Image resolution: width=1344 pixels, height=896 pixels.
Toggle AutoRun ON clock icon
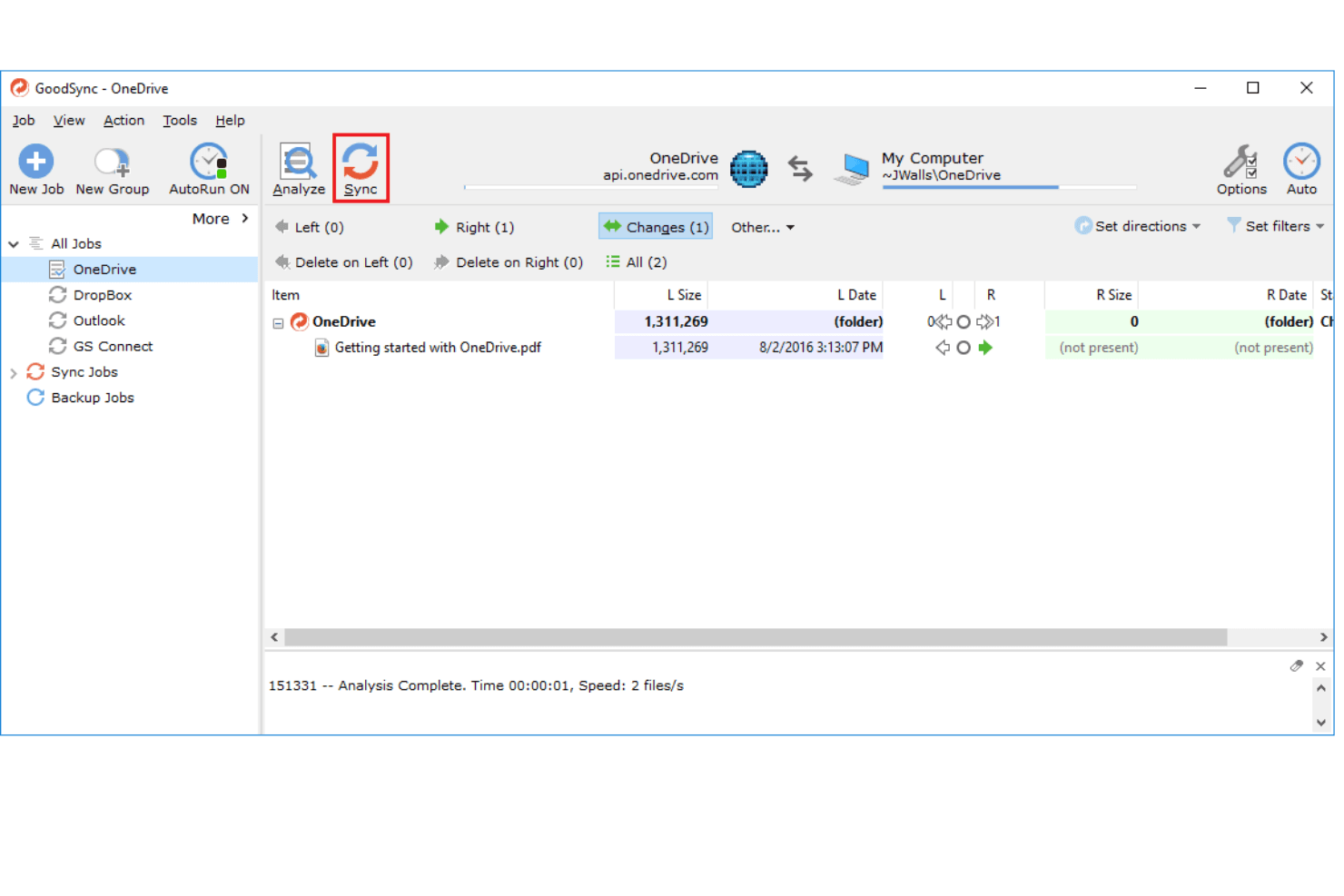(x=209, y=162)
